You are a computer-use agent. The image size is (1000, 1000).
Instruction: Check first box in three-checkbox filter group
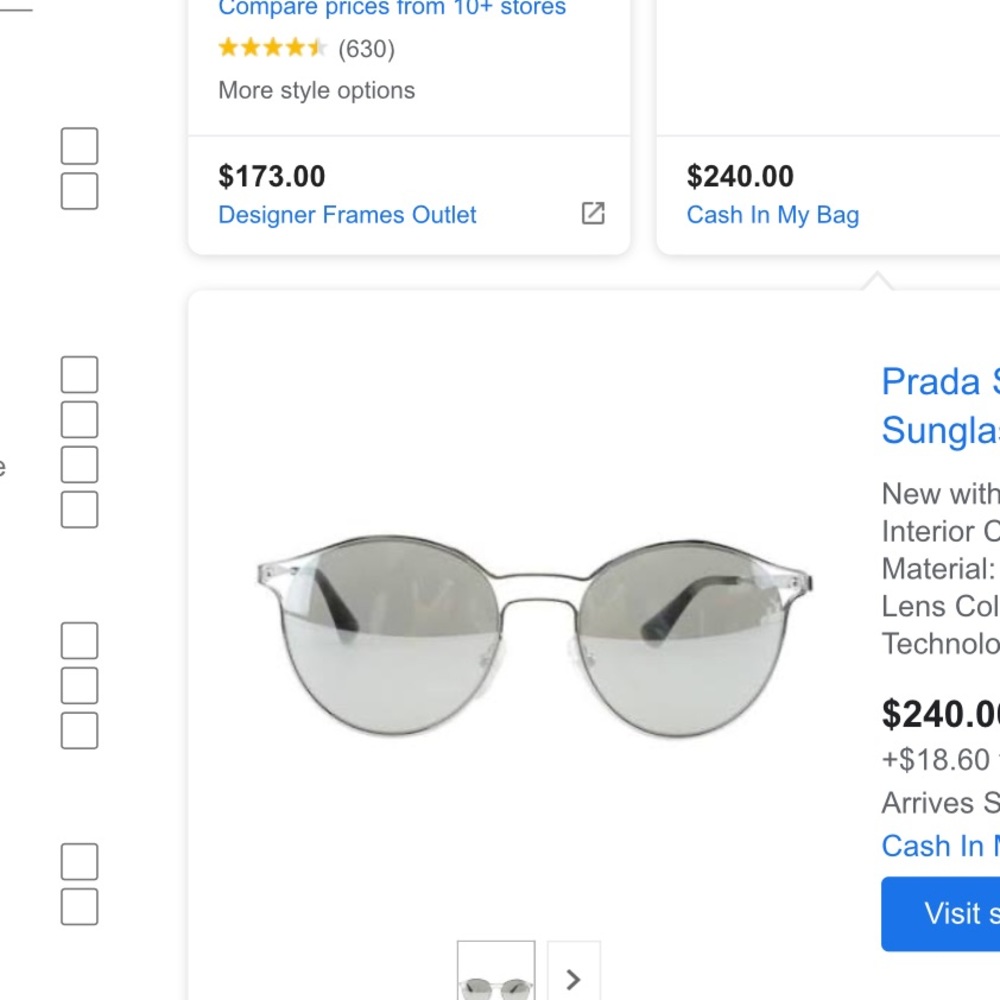[x=80, y=640]
